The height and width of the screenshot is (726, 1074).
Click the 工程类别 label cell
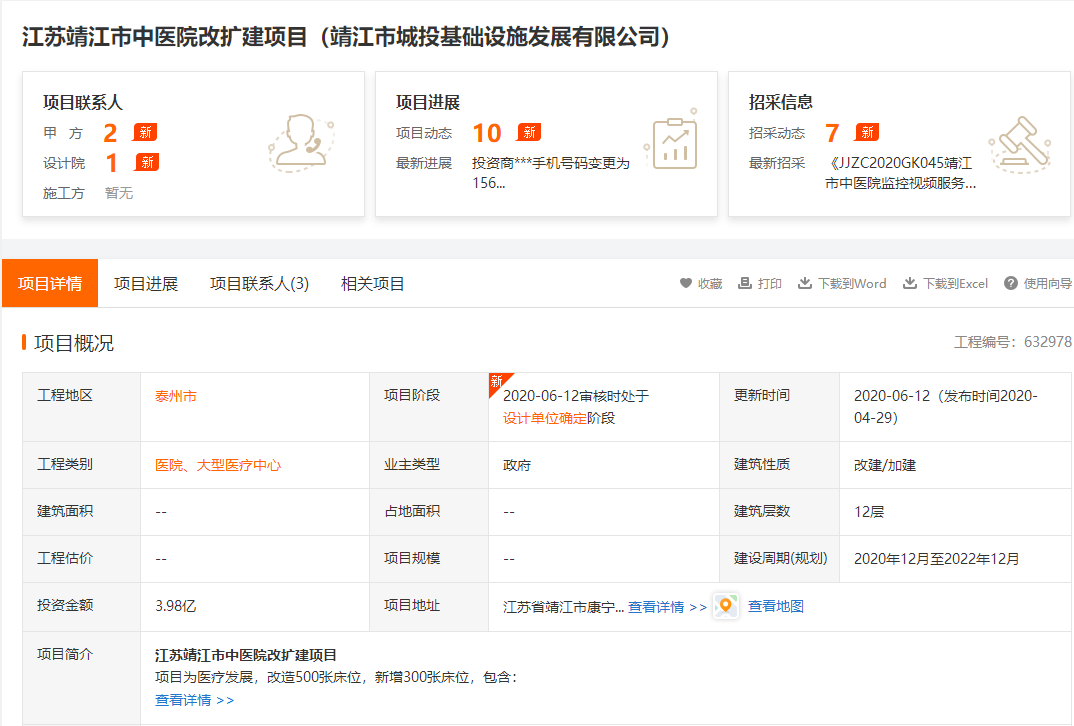(x=82, y=465)
